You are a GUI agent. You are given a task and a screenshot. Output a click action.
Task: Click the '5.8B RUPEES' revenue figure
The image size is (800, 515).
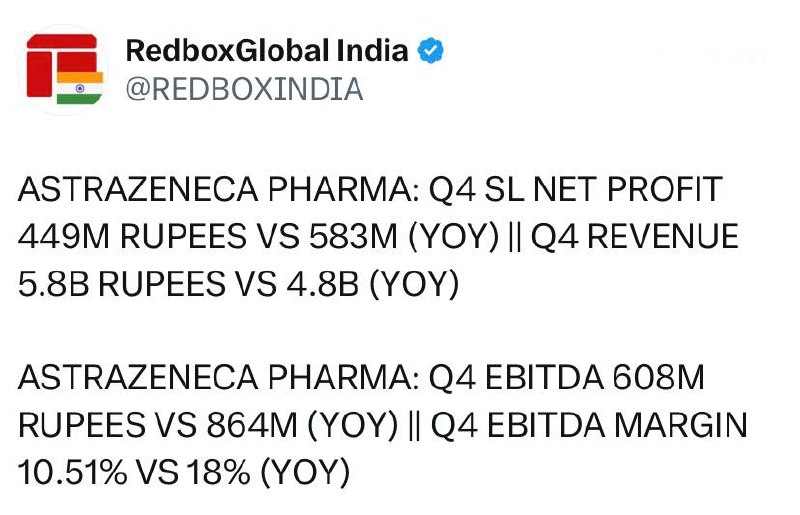tap(121, 284)
